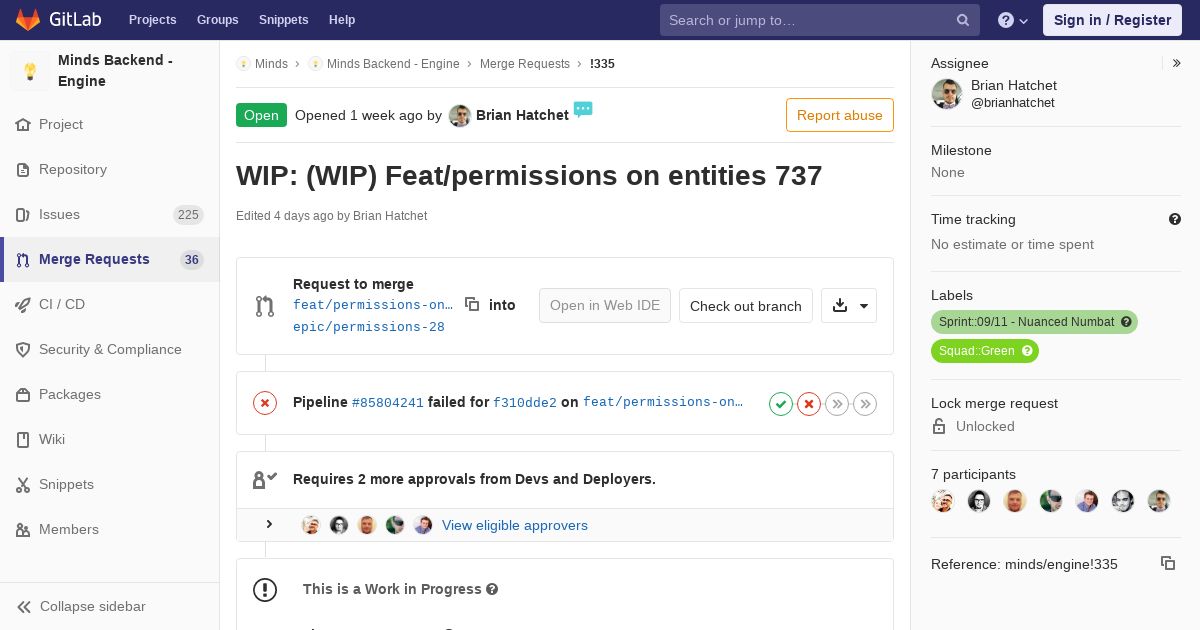Click the green Squad::Green label
This screenshot has width=1200, height=630.
click(x=984, y=351)
